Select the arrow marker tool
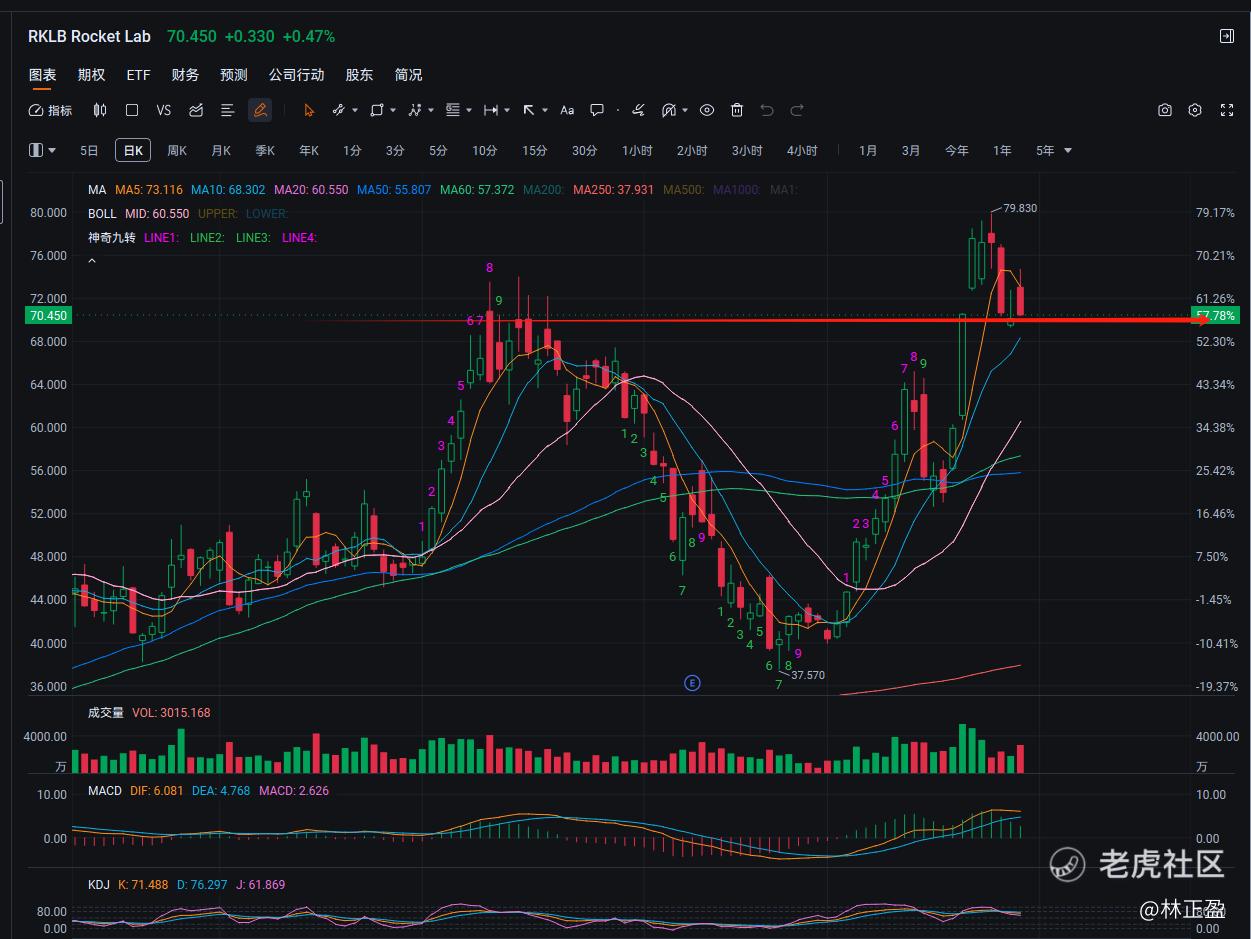This screenshot has height=939, width=1251. (529, 110)
